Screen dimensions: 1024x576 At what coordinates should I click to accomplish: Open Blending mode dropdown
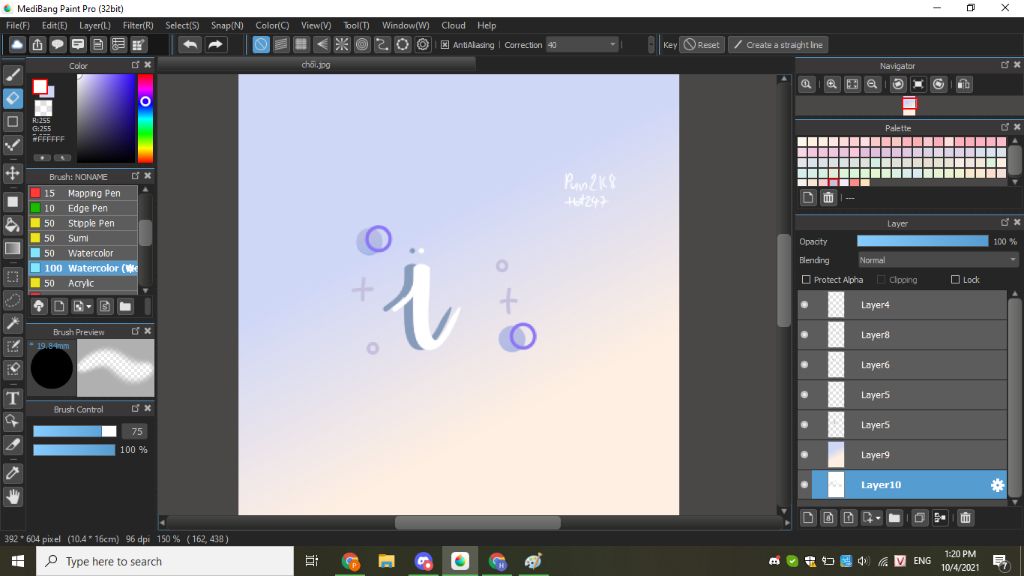tap(937, 260)
